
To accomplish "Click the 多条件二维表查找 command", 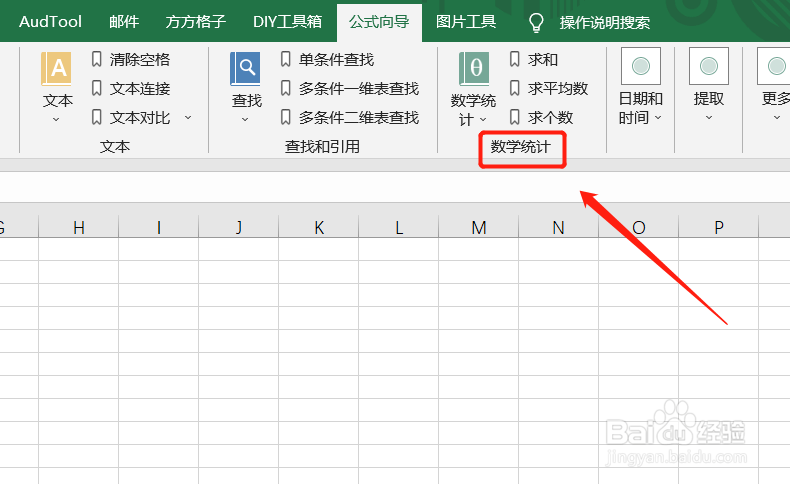I will (x=359, y=117).
